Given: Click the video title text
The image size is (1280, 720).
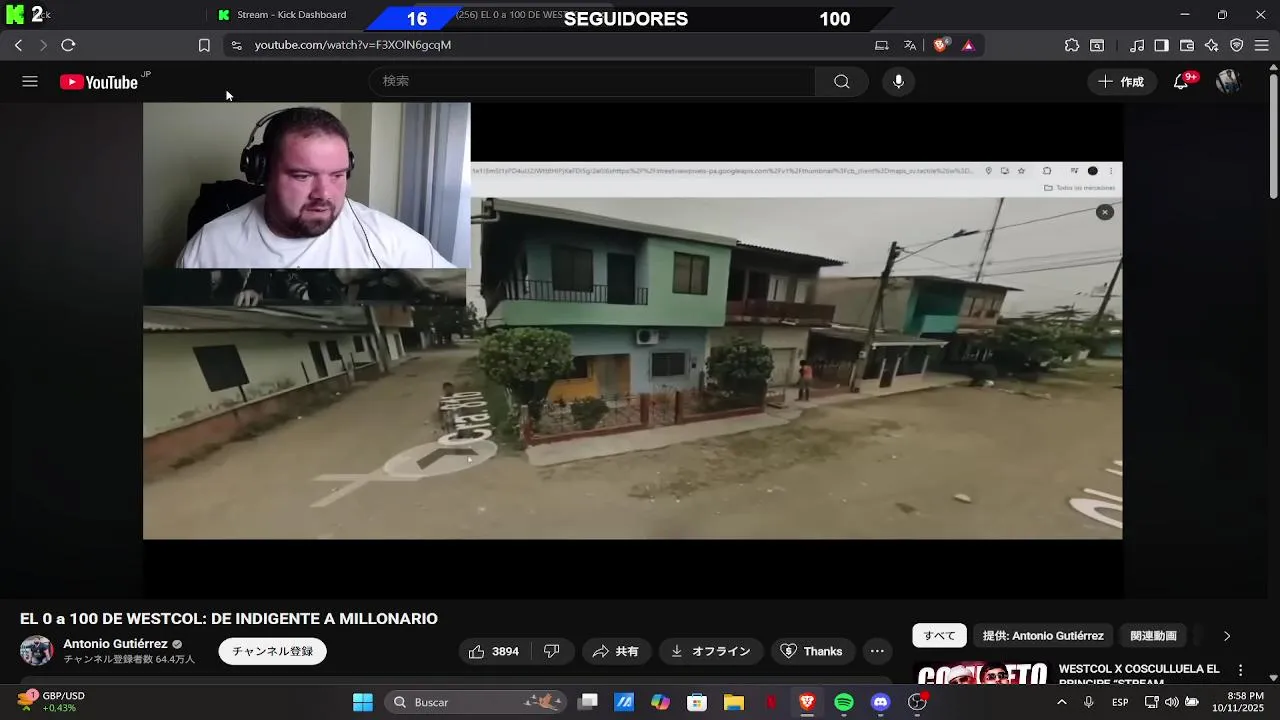Looking at the screenshot, I should 229,619.
